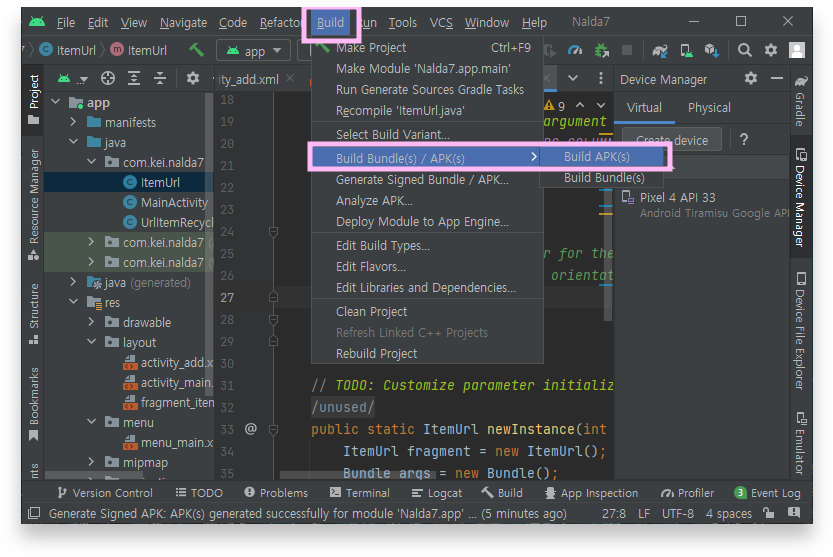Open Project panel options gear icon
Image resolution: width=833 pixels, height=557 pixels.
click(x=193, y=79)
